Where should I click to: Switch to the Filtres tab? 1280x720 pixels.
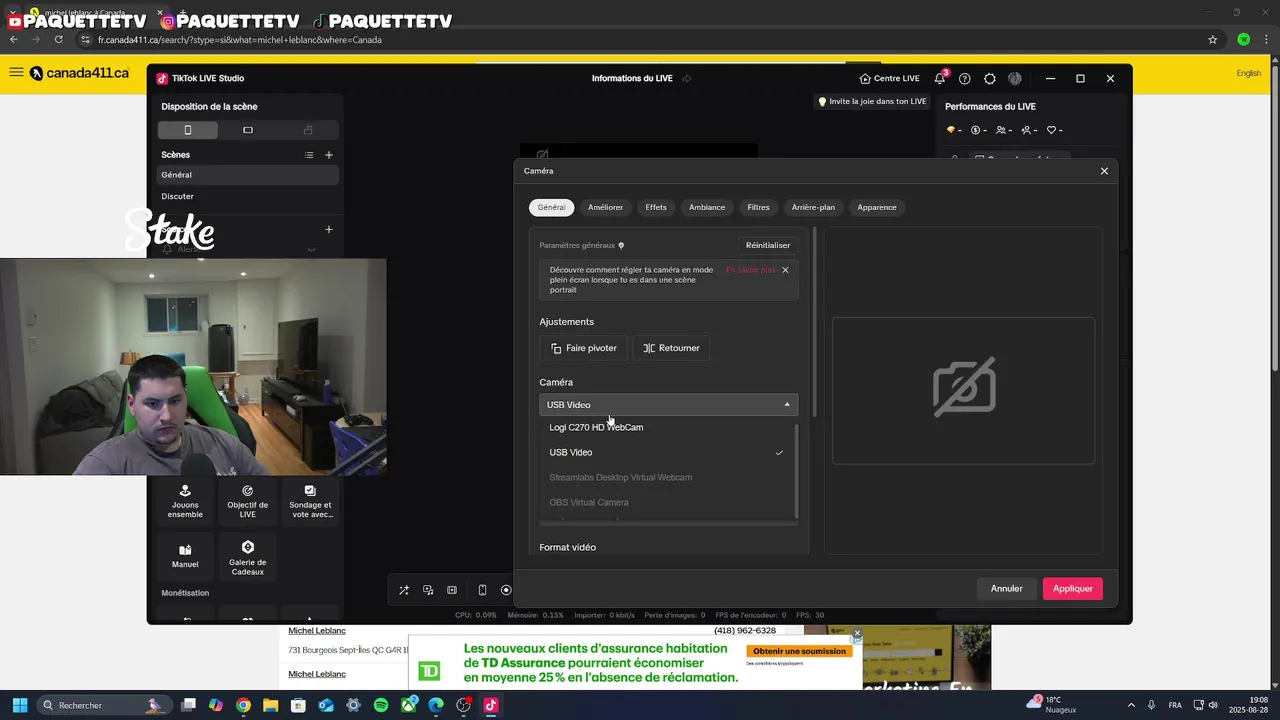pyautogui.click(x=759, y=207)
